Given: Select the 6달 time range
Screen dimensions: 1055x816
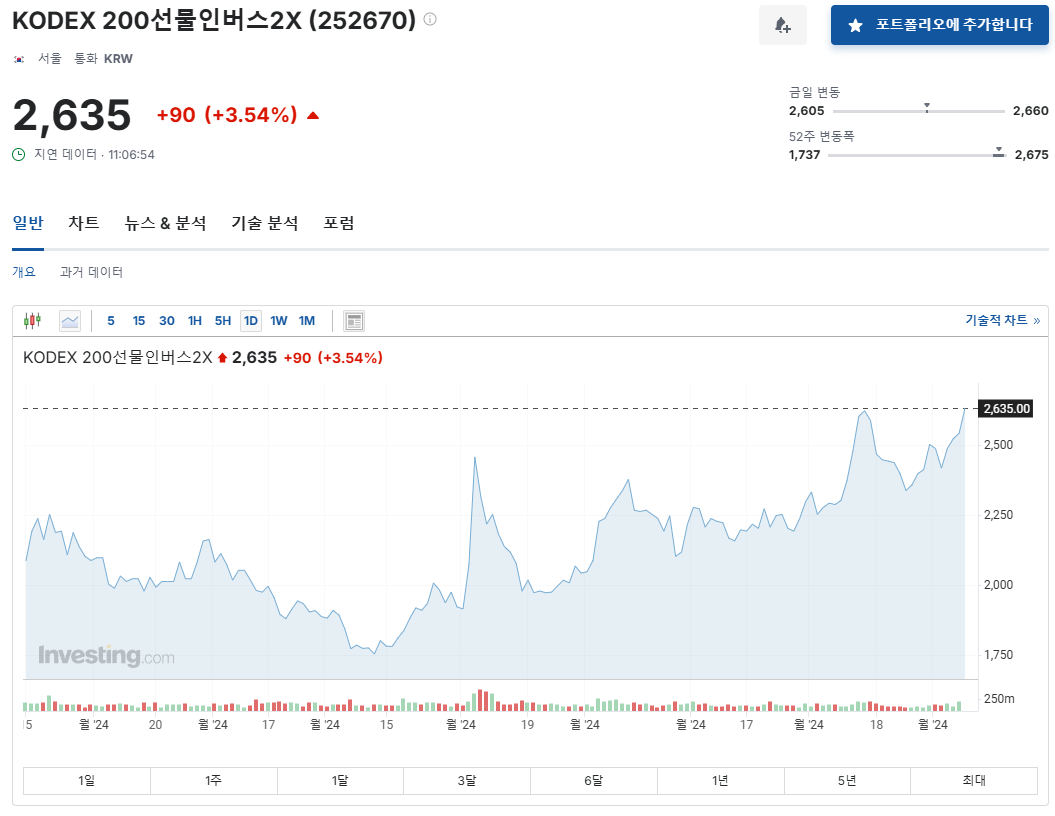Looking at the screenshot, I should 593,780.
